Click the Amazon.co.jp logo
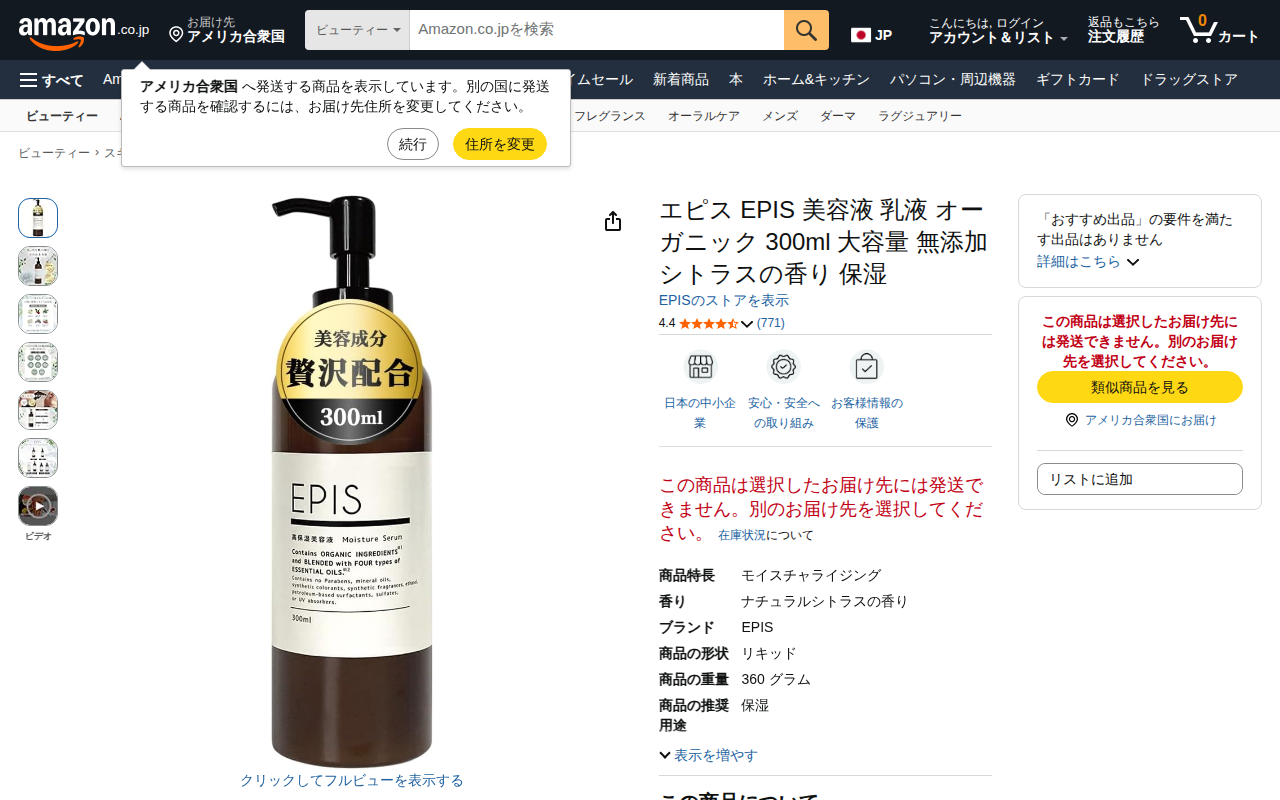The width and height of the screenshot is (1280, 800). click(84, 31)
